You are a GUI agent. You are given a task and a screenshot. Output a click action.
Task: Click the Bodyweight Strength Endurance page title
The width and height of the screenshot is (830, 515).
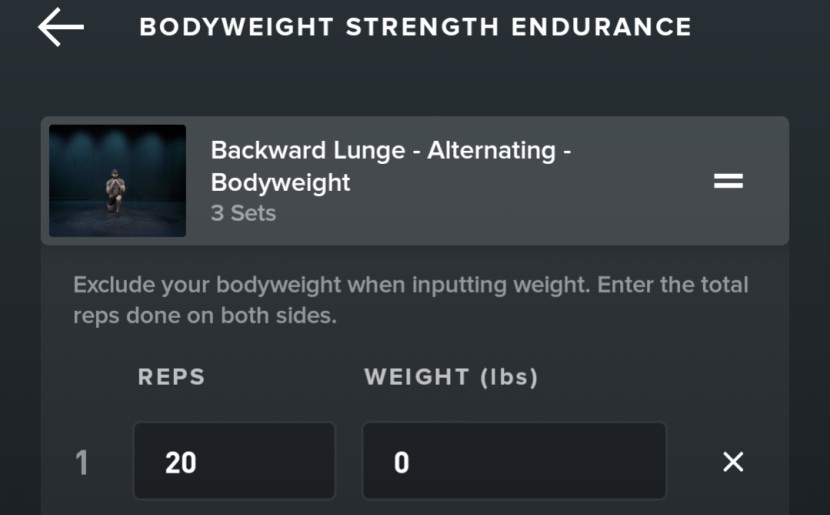pyautogui.click(x=415, y=27)
